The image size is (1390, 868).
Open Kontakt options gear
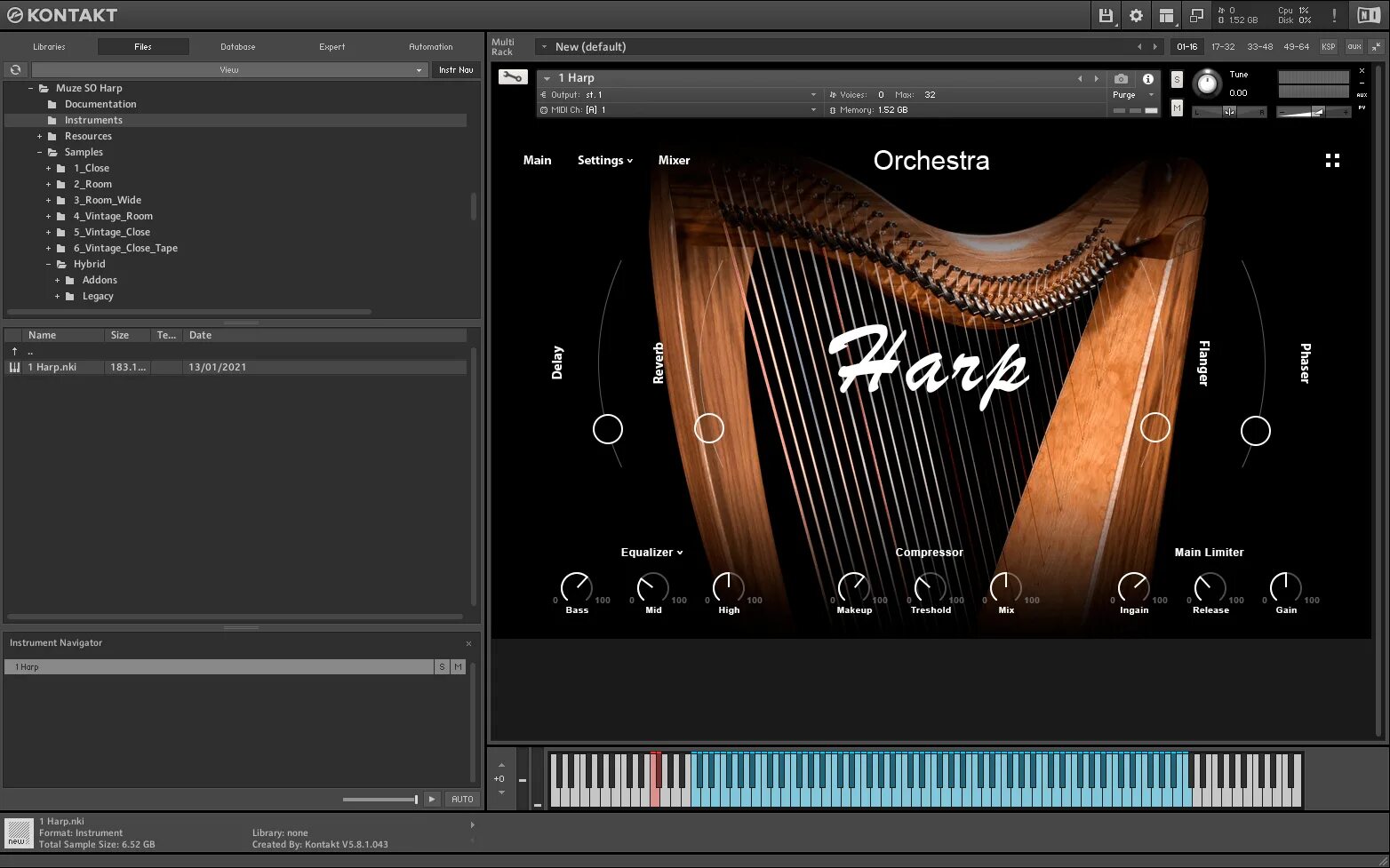[1136, 15]
